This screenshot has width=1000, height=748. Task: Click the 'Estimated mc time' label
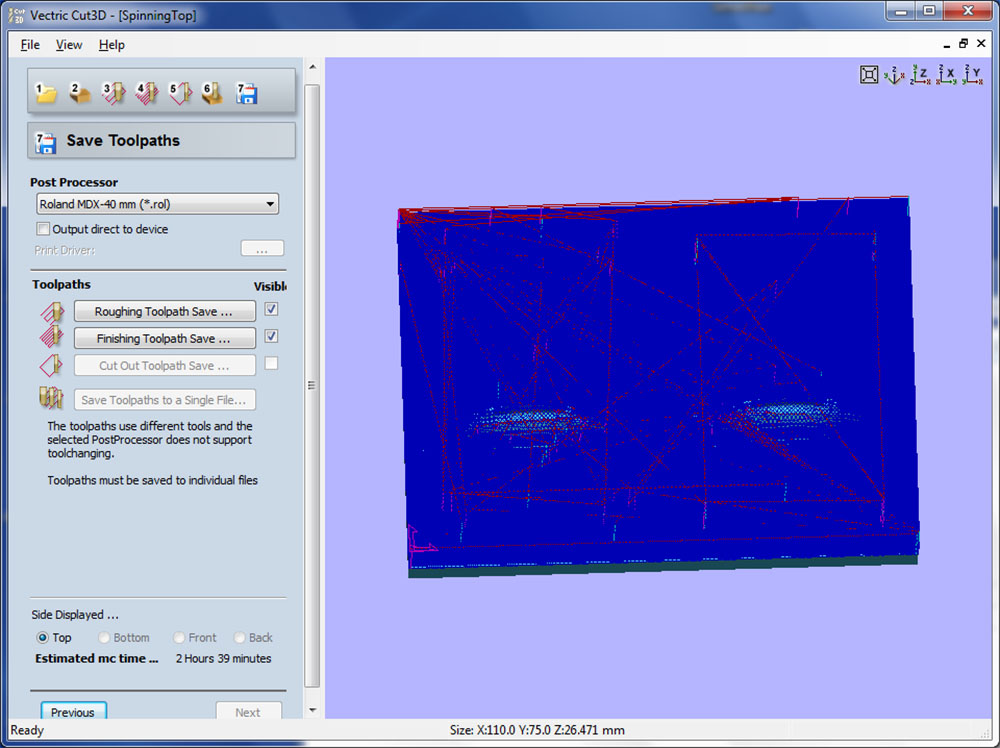(96, 658)
